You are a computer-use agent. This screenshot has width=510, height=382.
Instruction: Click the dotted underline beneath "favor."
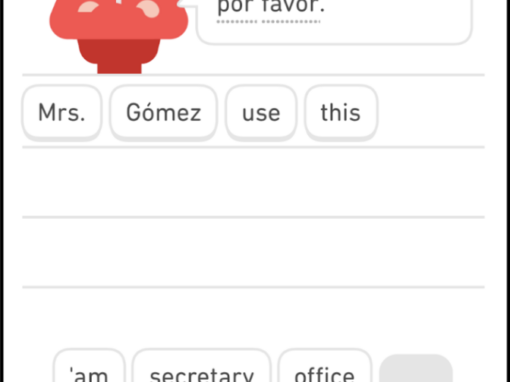[x=291, y=22]
